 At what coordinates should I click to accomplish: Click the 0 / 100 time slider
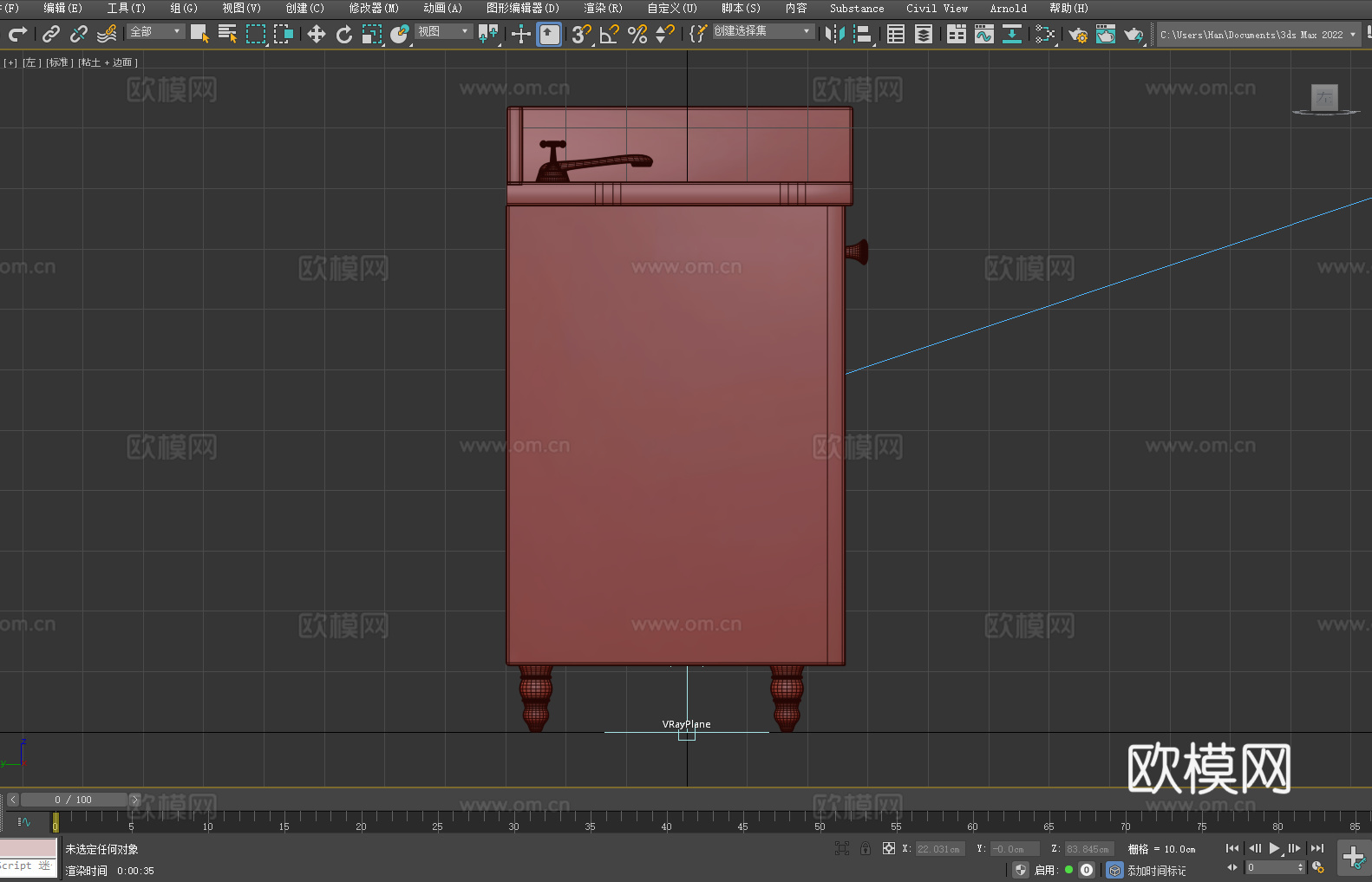(x=74, y=800)
